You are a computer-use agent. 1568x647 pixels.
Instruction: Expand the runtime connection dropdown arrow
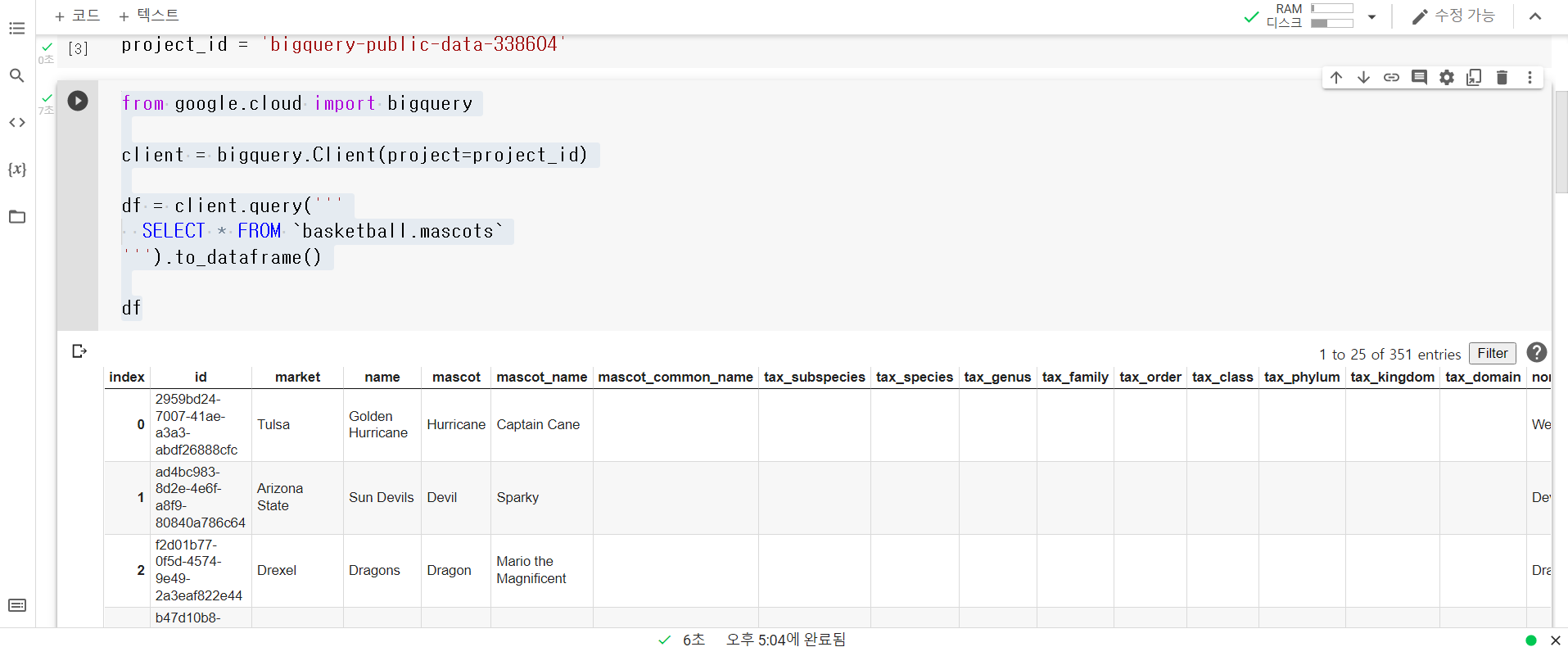tap(1371, 16)
